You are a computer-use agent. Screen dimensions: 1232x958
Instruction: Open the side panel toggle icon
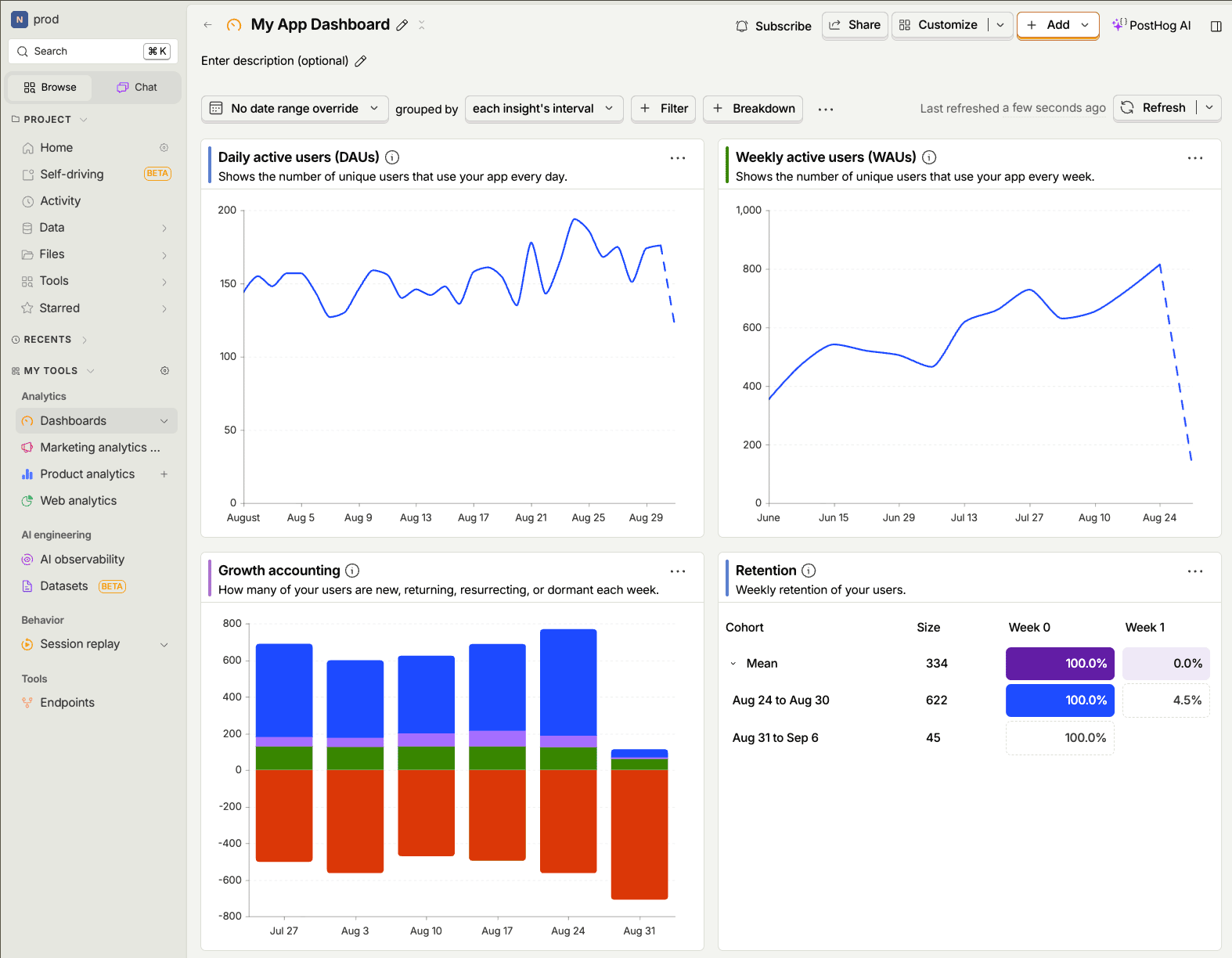click(1216, 26)
